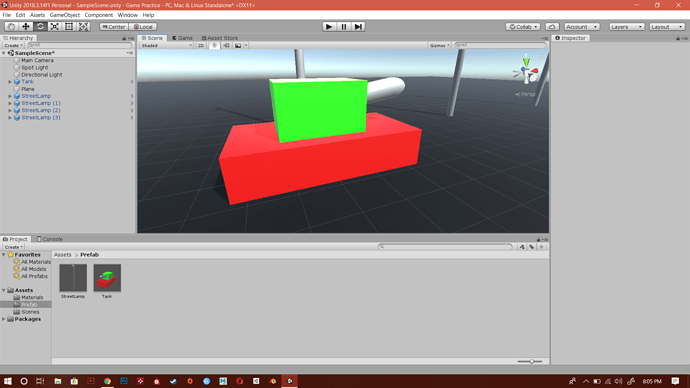Image resolution: width=690 pixels, height=388 pixels.
Task: Toggle Persp projection label
Action: (x=525, y=94)
